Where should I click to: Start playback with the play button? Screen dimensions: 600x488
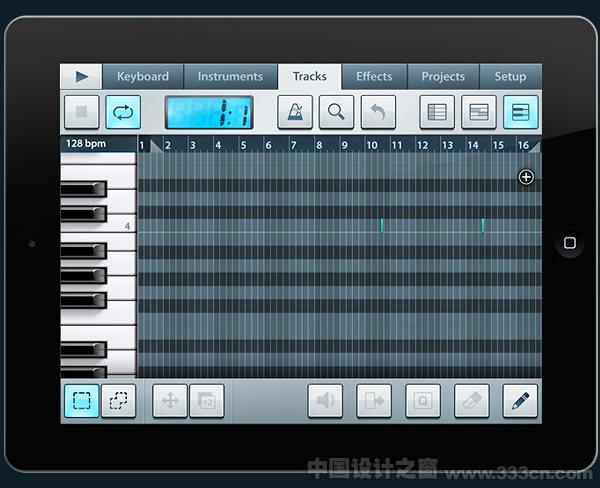[x=81, y=77]
